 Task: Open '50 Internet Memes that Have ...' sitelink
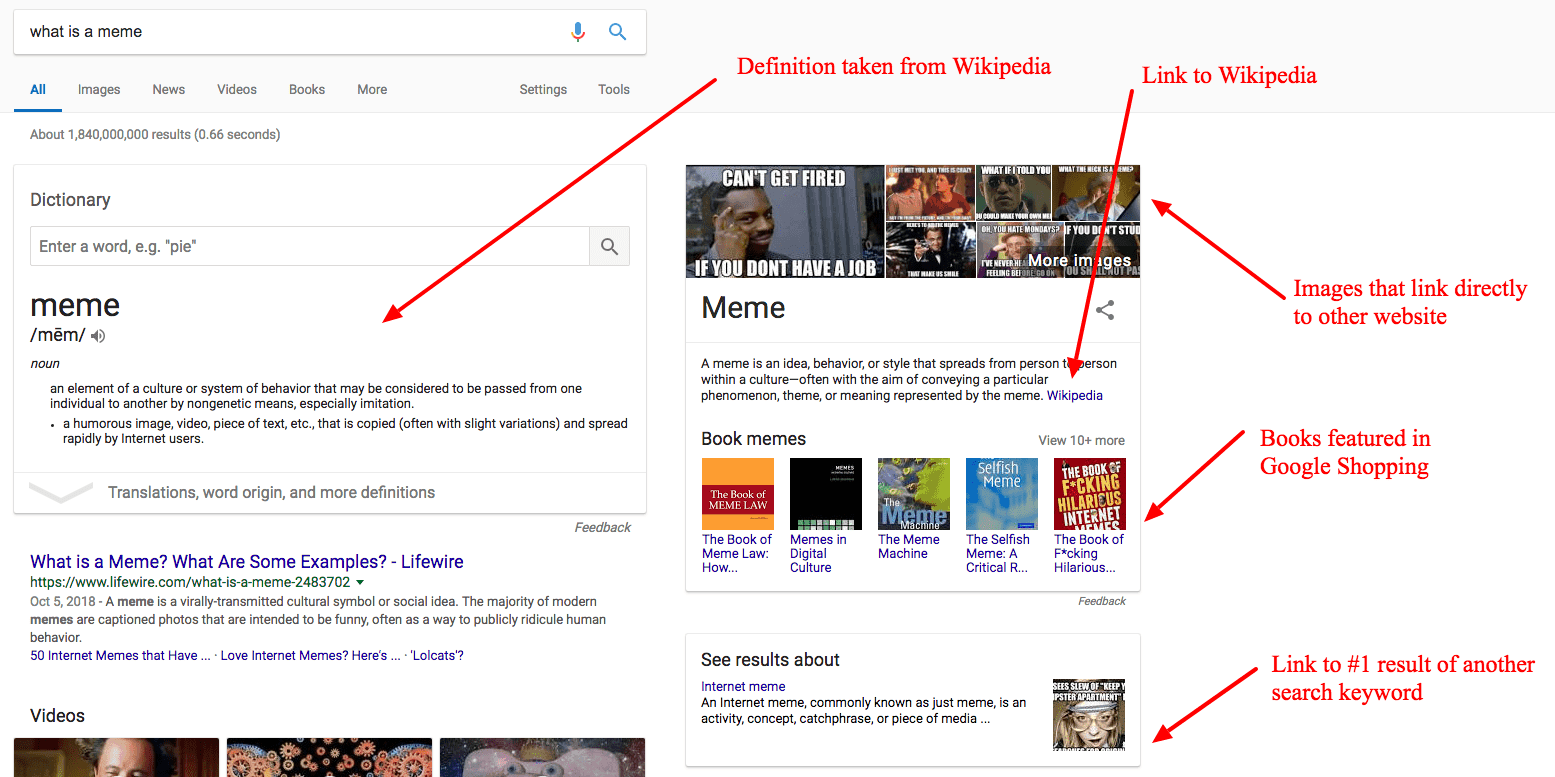120,656
